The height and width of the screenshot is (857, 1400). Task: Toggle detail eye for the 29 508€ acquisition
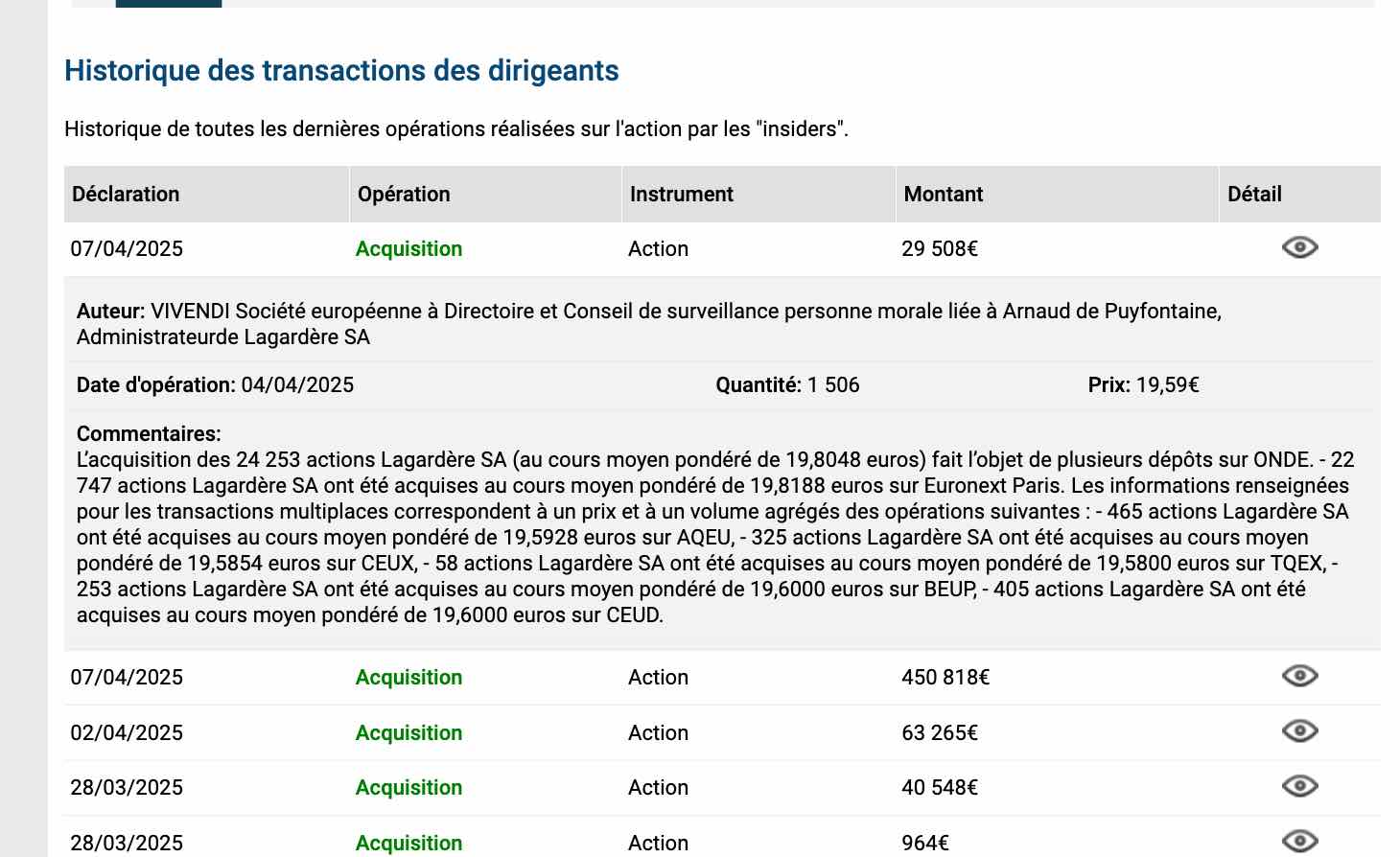1299,247
